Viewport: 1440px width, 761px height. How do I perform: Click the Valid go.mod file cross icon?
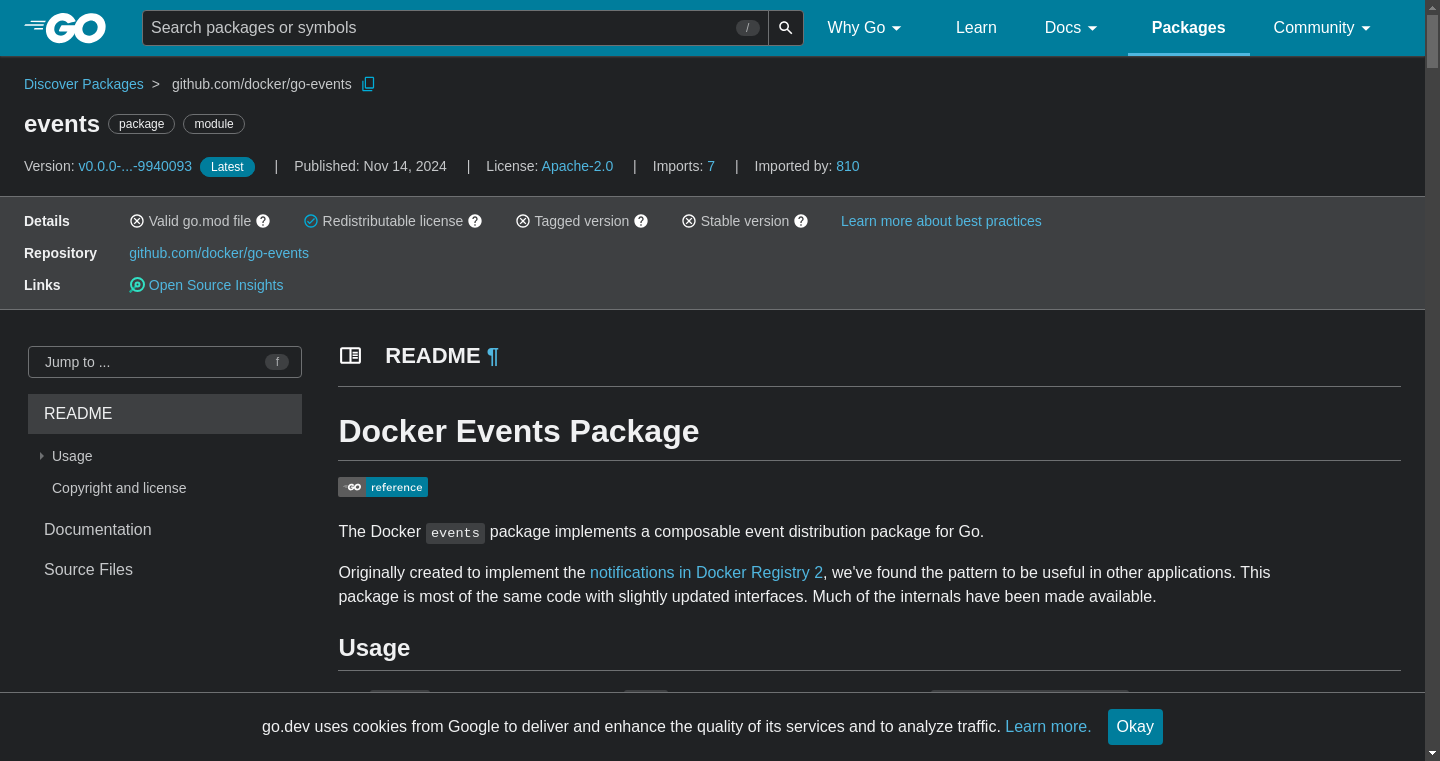point(137,221)
